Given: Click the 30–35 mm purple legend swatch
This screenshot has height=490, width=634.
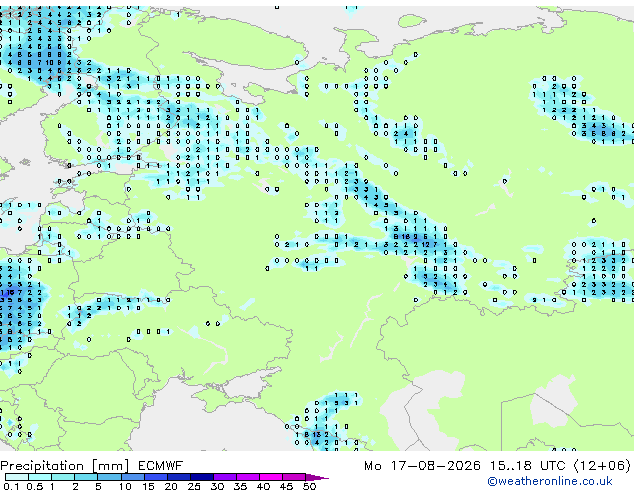Looking at the screenshot, I should pyautogui.click(x=224, y=477).
